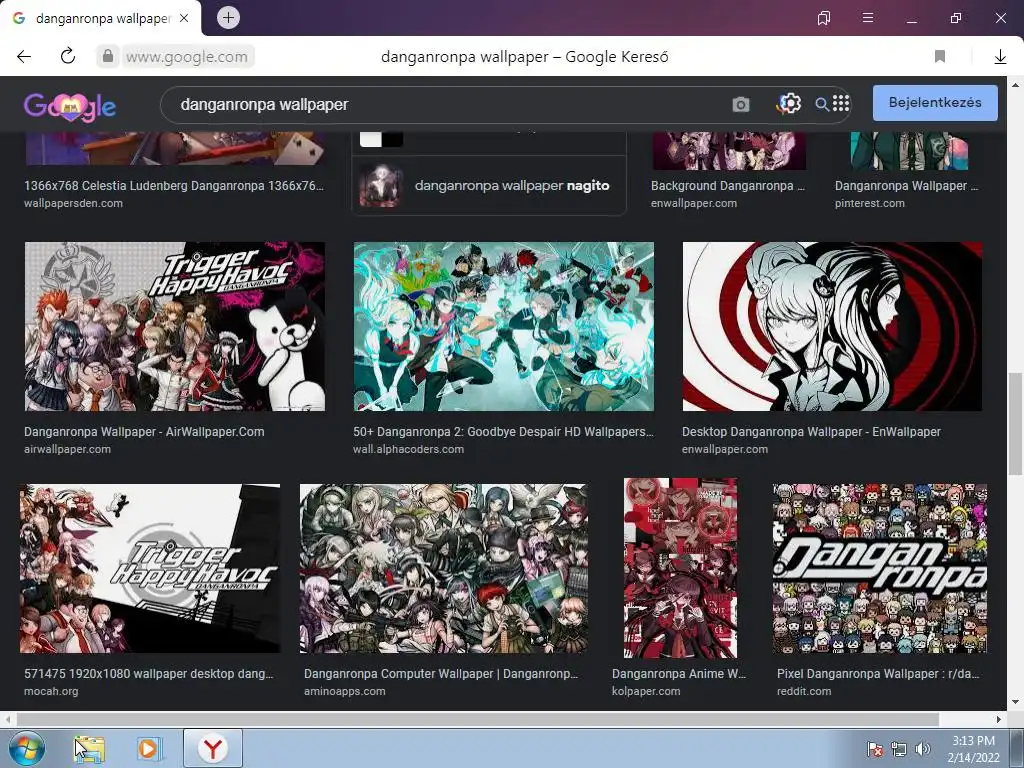The height and width of the screenshot is (768, 1024).
Task: Switch to Yandex Browser taskbar button
Action: (213, 748)
